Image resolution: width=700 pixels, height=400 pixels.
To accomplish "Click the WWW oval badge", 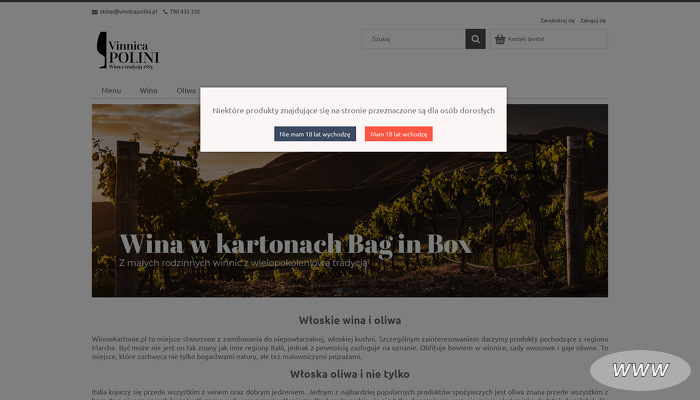I will [x=640, y=370].
